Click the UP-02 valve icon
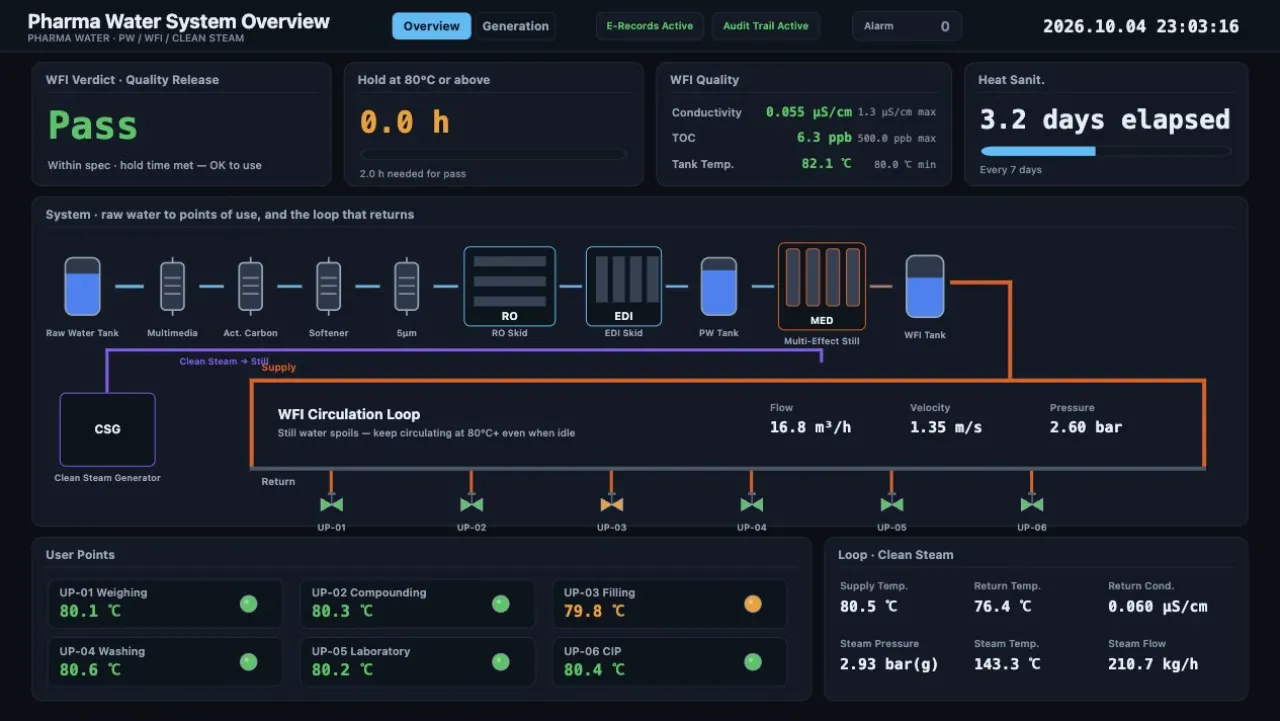The width and height of the screenshot is (1280, 721). (x=471, y=504)
